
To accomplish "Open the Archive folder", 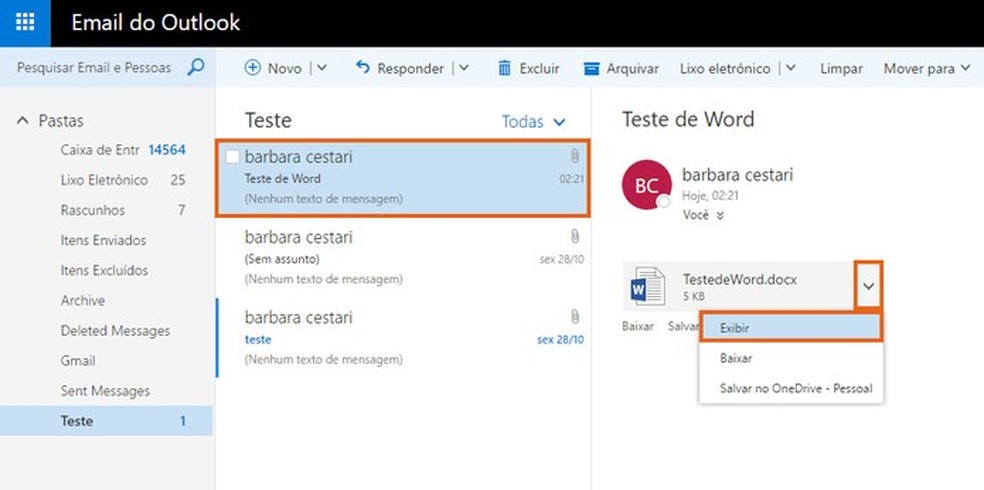I will (106, 301).
